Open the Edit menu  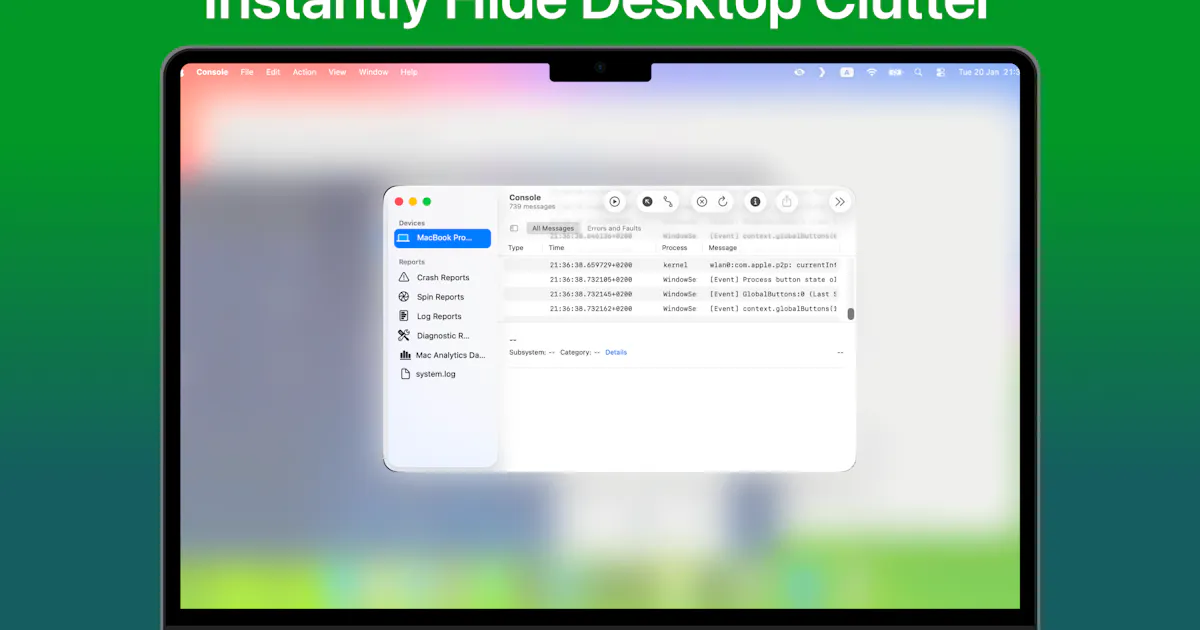pyautogui.click(x=273, y=72)
